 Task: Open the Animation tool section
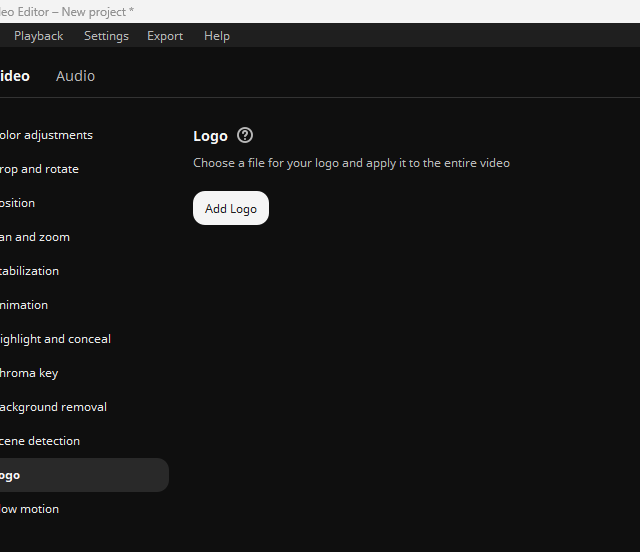tap(24, 305)
